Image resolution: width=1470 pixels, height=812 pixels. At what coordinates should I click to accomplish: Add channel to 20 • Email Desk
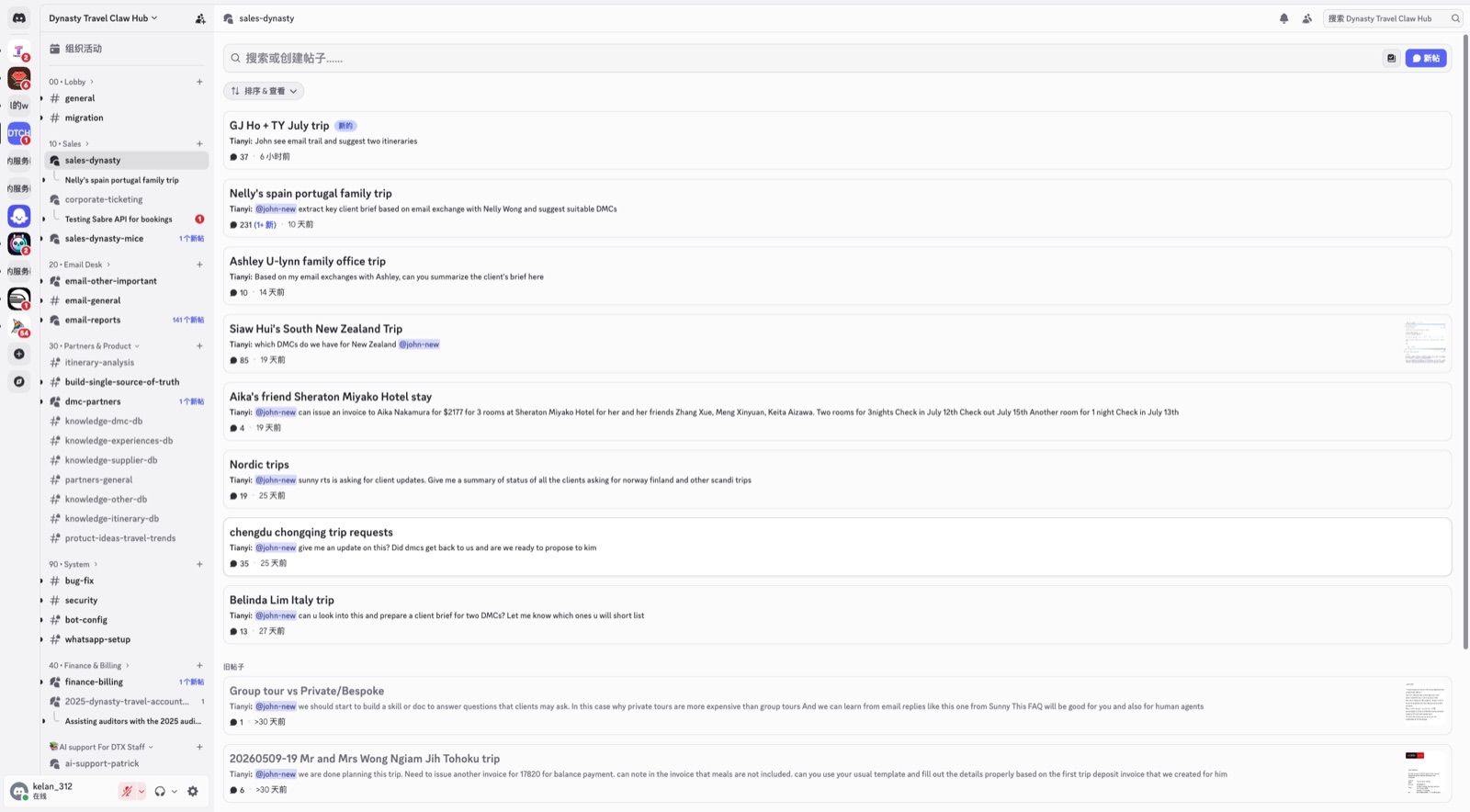coord(199,265)
